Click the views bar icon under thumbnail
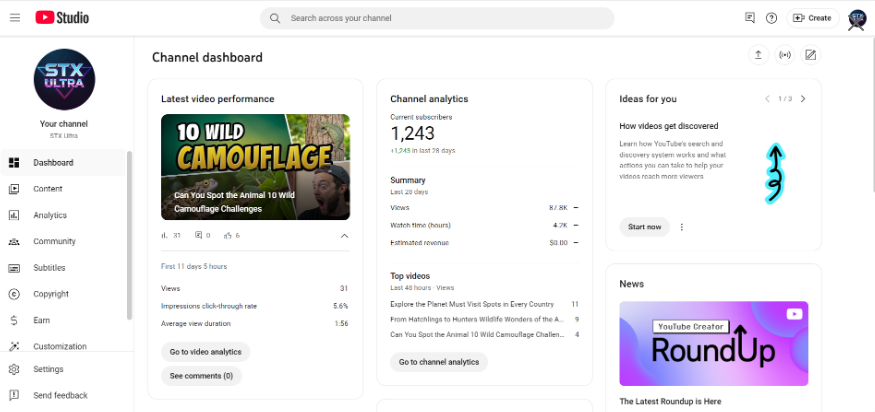The width and height of the screenshot is (875, 412). point(164,236)
